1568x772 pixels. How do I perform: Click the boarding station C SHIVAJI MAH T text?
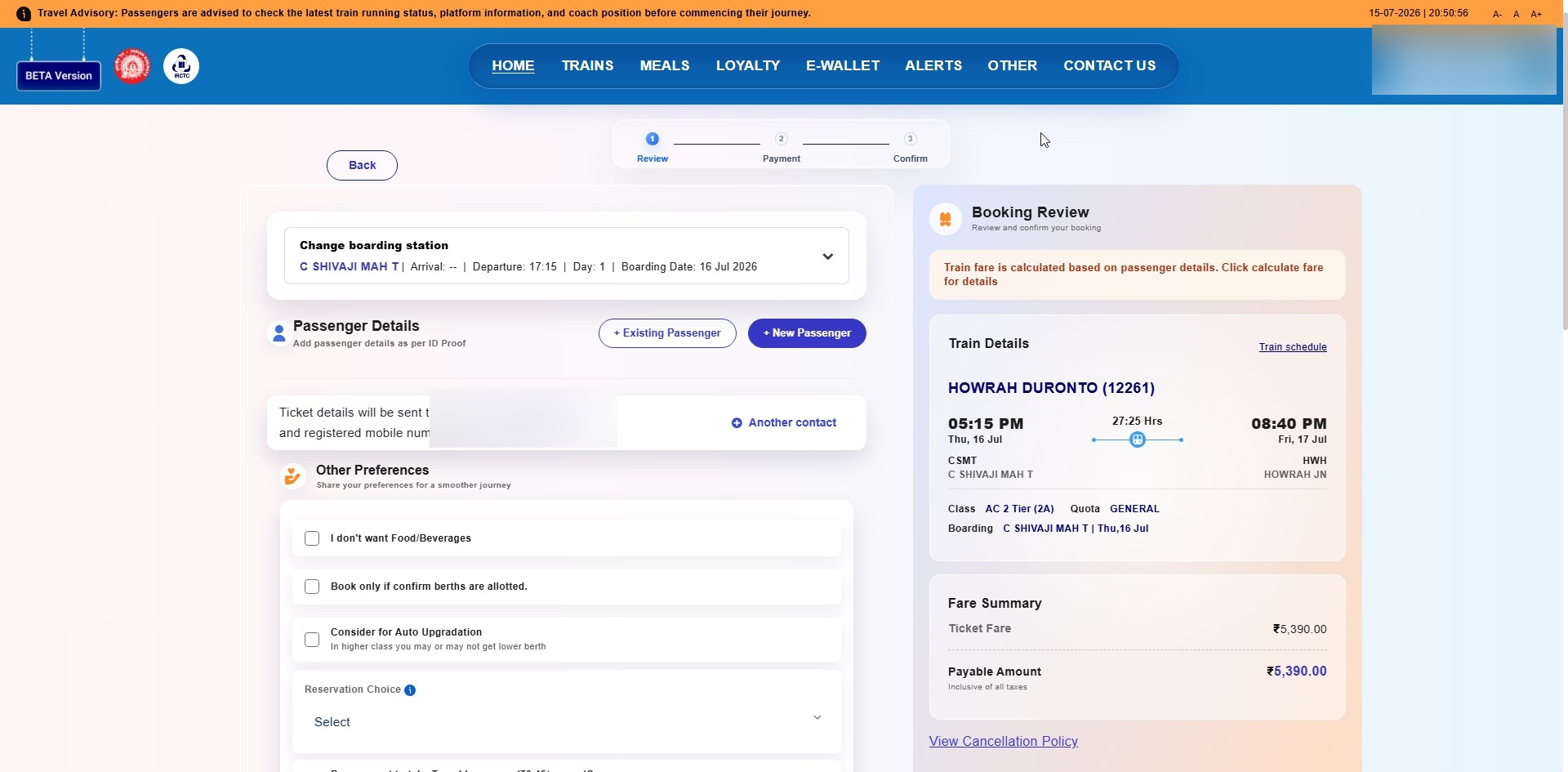[x=349, y=267]
